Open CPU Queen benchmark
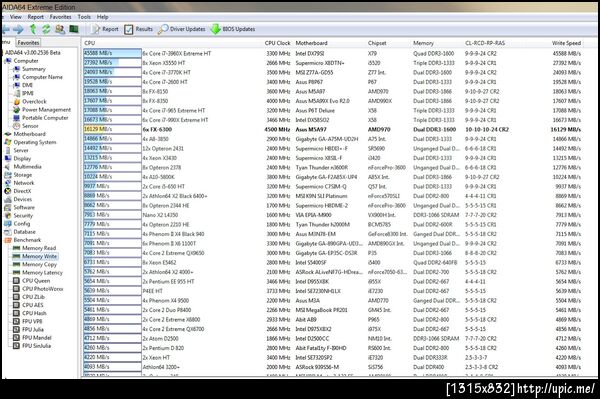 [x=36, y=280]
